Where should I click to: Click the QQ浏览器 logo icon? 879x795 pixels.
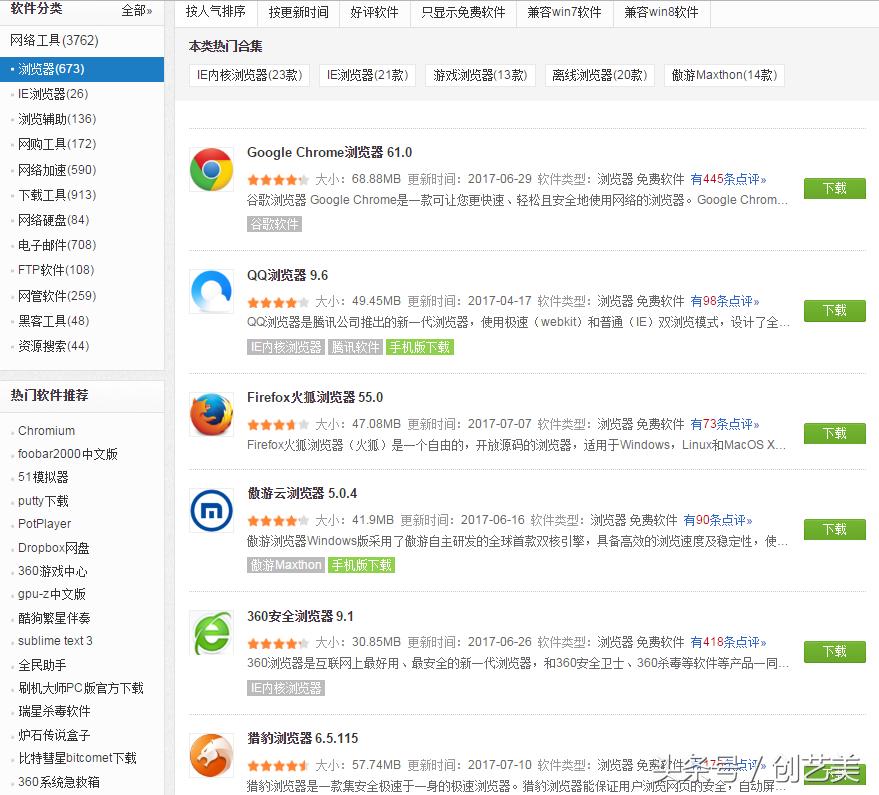[211, 294]
